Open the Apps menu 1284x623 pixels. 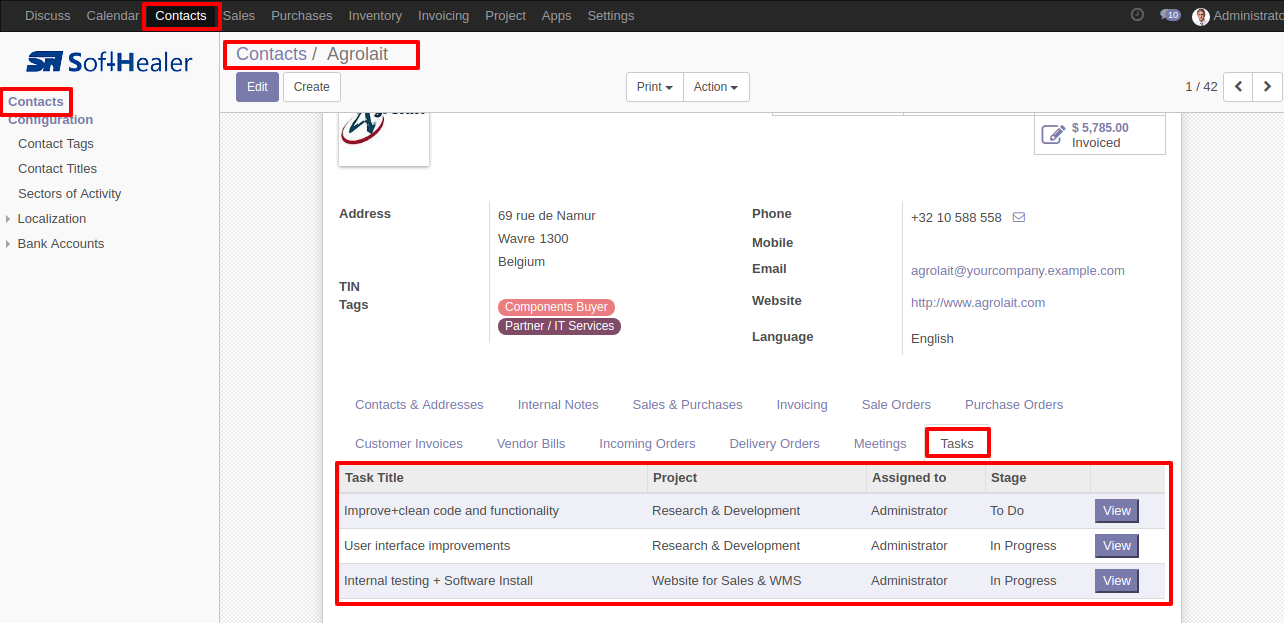[x=556, y=15]
